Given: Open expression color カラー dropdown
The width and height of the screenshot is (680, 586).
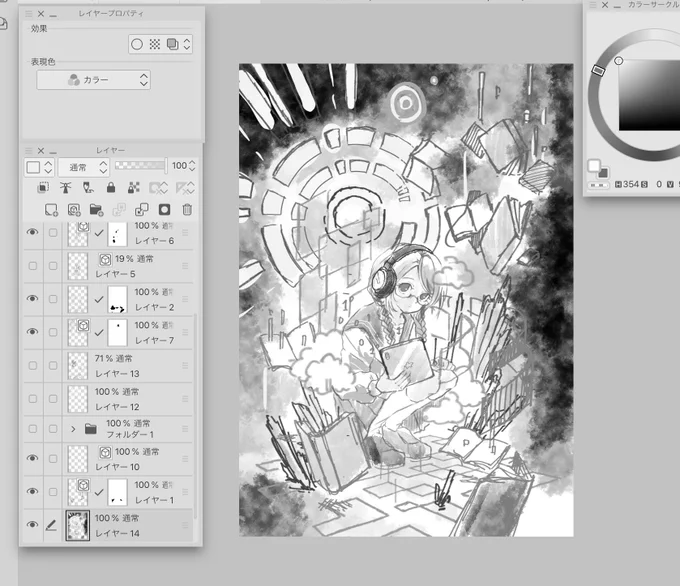Looking at the screenshot, I should click(94, 80).
